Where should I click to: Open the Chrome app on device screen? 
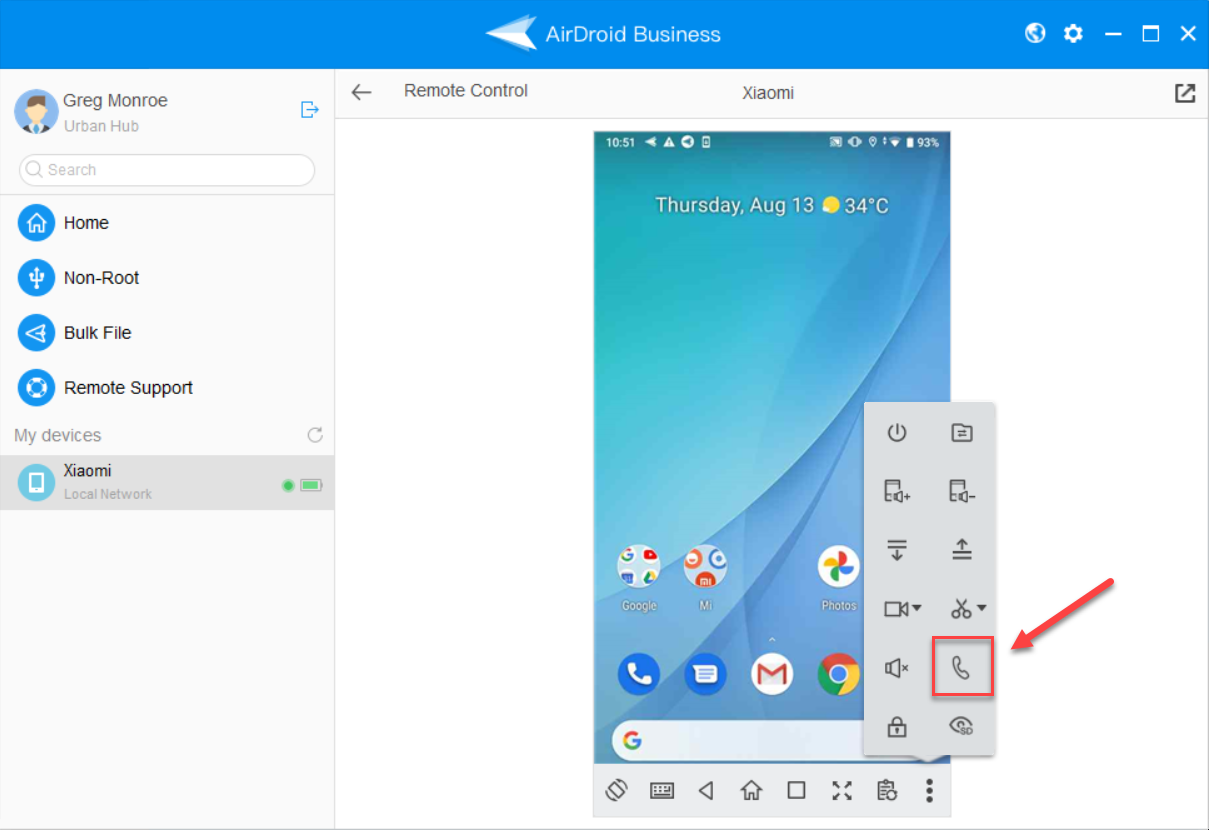click(x=839, y=674)
